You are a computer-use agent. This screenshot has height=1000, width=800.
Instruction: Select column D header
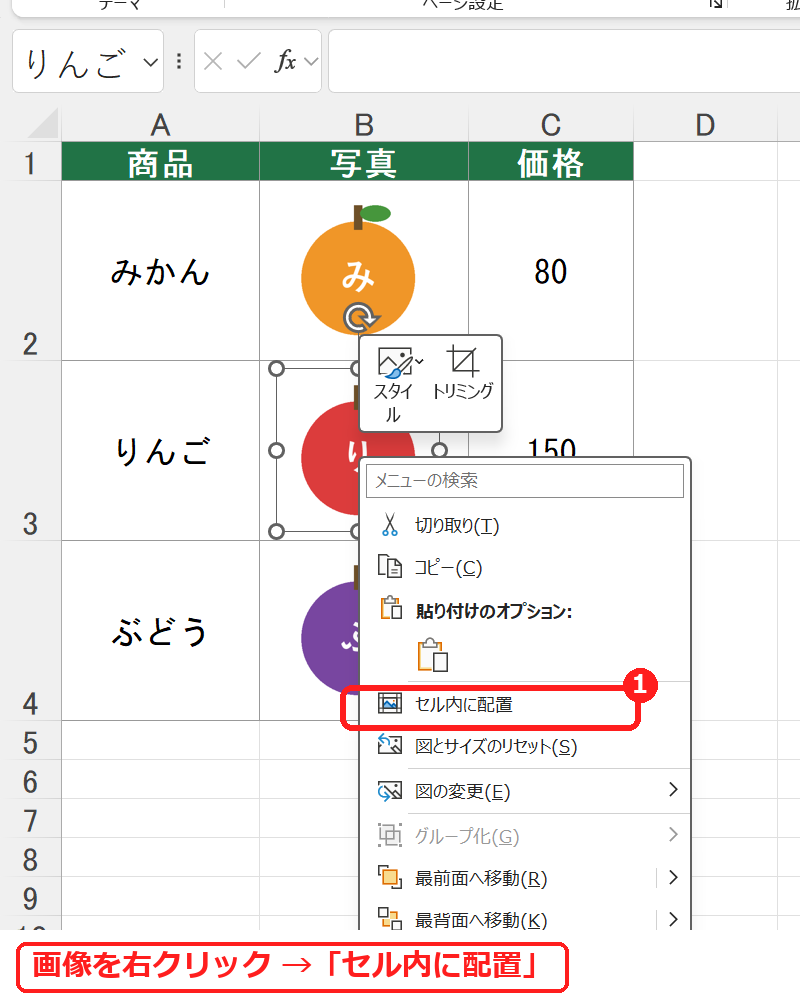point(705,125)
